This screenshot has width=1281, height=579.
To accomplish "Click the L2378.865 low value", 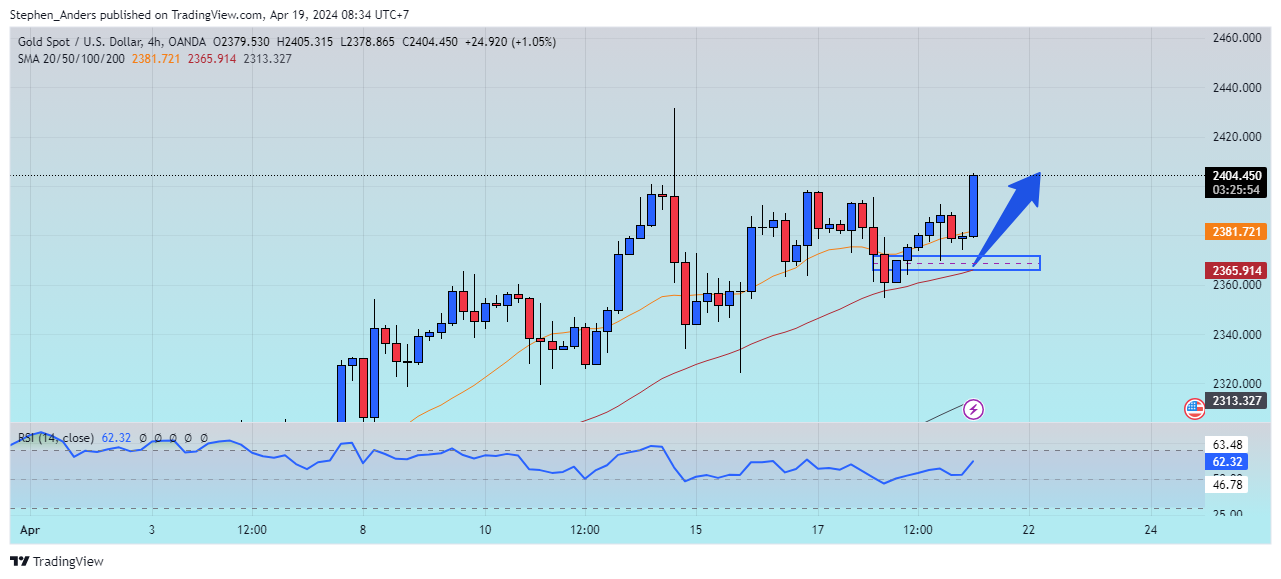I will pos(368,42).
